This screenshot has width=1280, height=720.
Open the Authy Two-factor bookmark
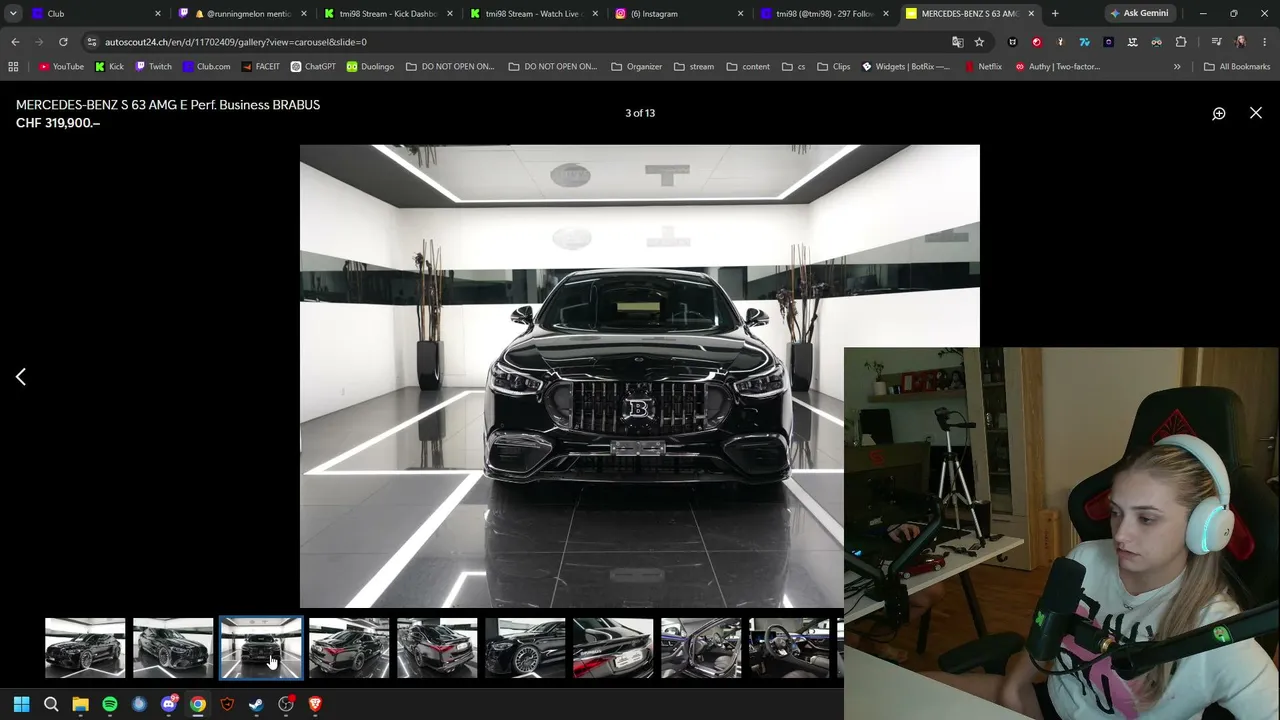pos(1057,67)
